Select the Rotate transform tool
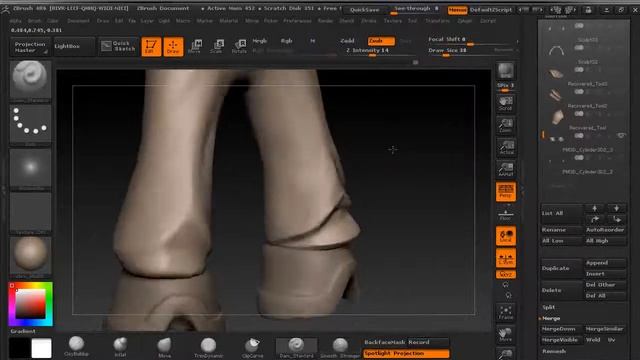The height and width of the screenshot is (360, 640). click(x=239, y=47)
